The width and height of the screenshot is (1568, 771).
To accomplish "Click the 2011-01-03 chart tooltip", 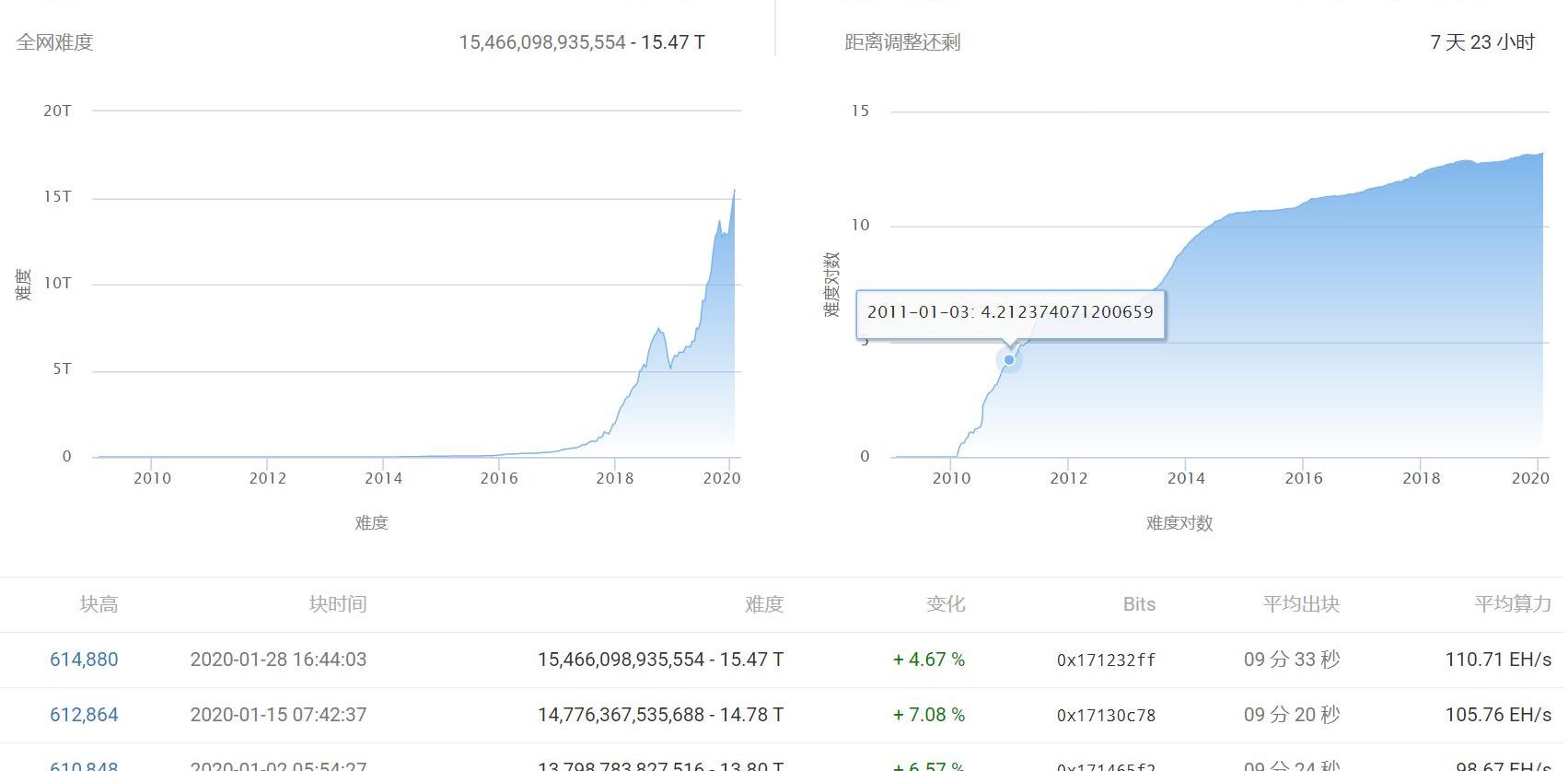I will pyautogui.click(x=1010, y=312).
